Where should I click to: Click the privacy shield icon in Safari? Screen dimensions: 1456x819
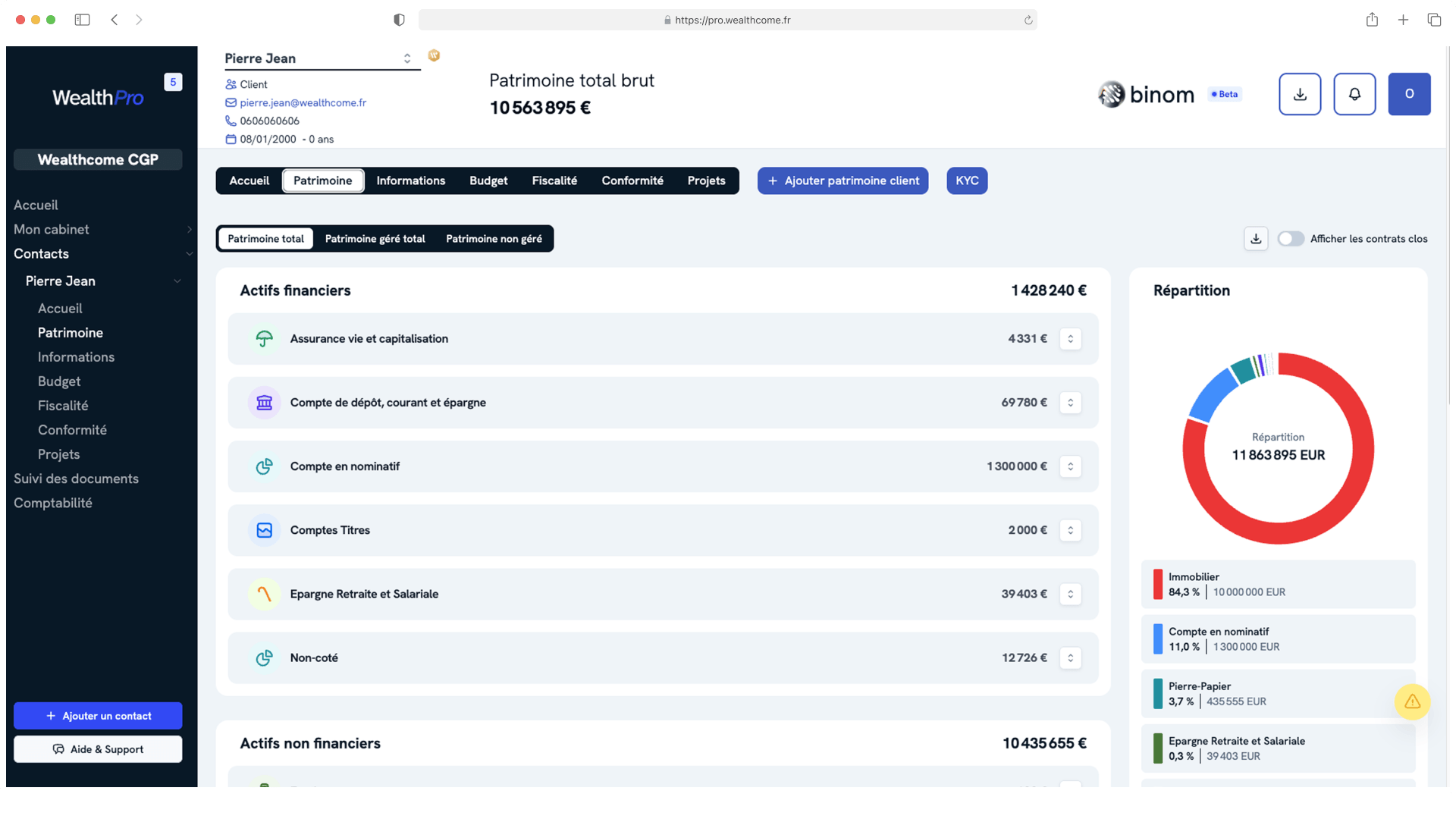(399, 20)
